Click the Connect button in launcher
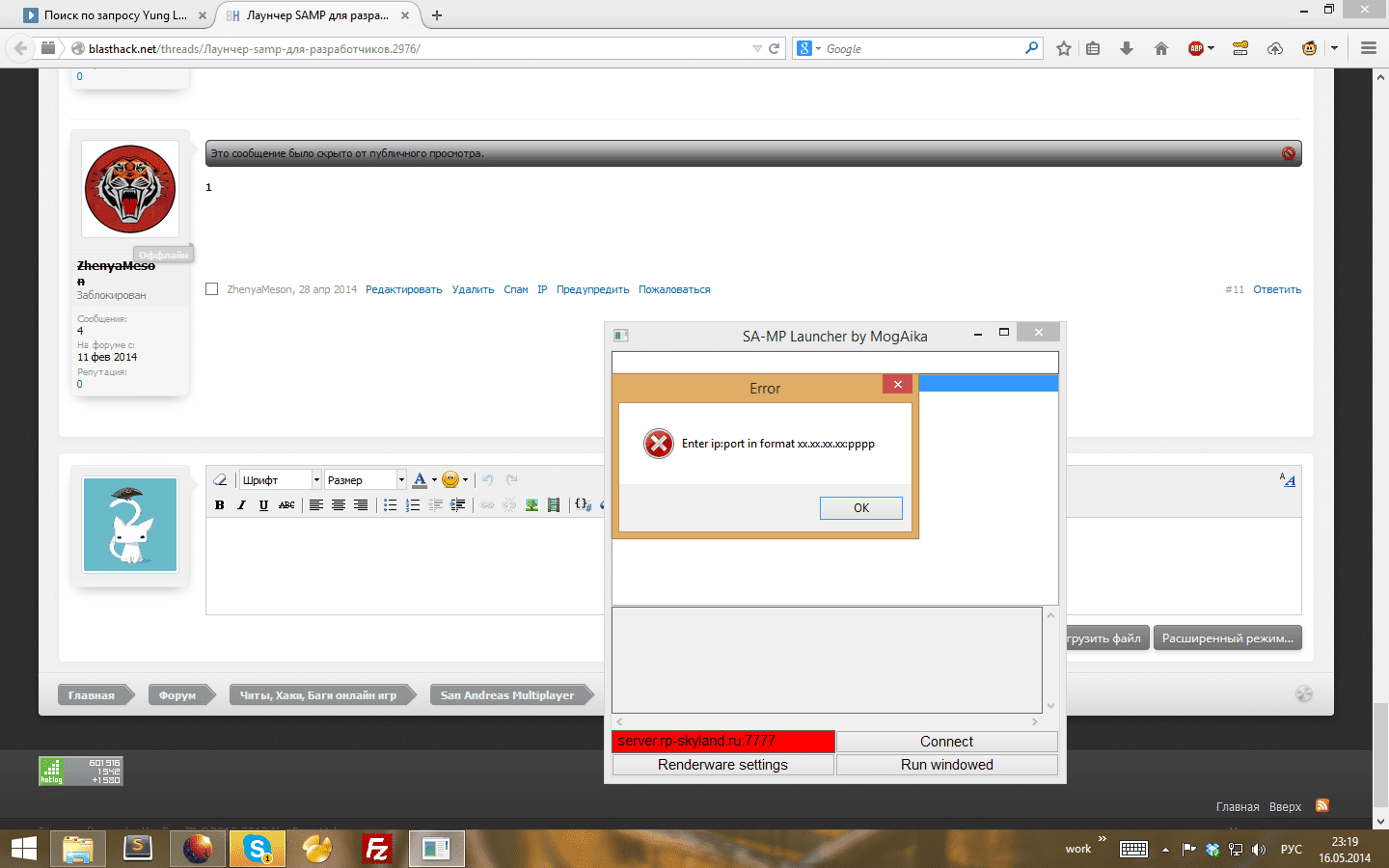 (946, 742)
